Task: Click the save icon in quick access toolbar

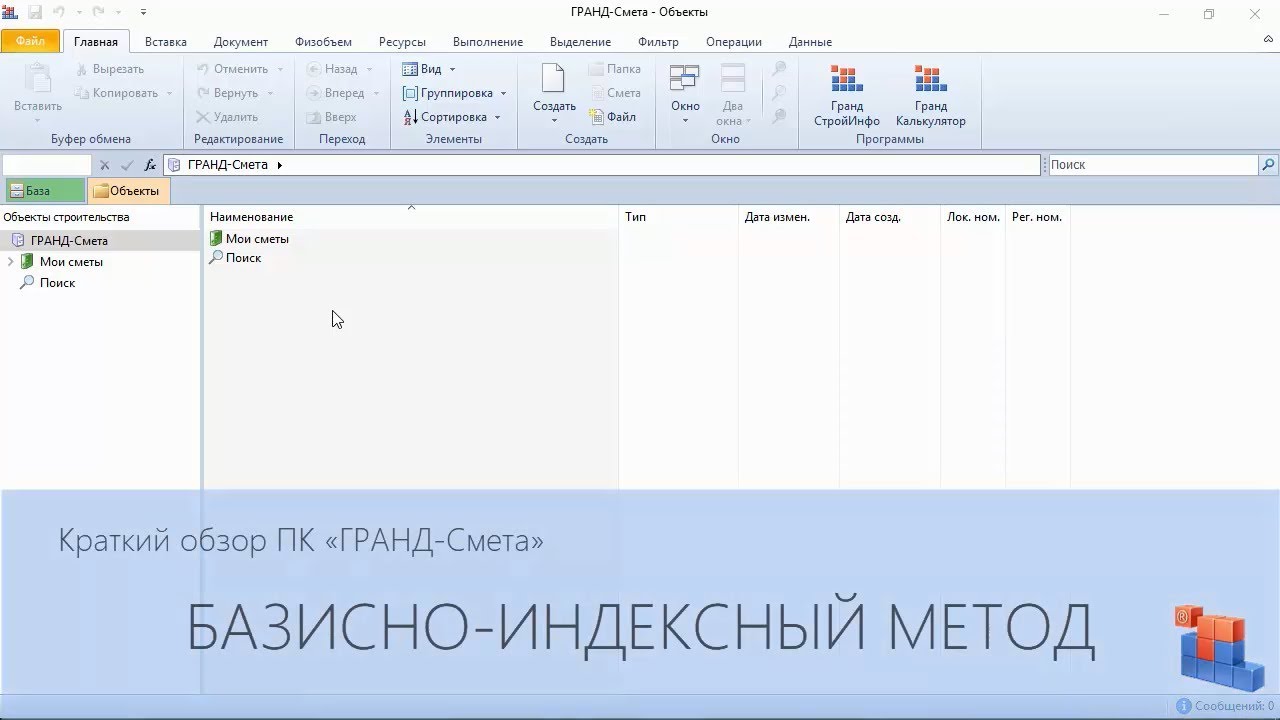Action: click(x=35, y=13)
